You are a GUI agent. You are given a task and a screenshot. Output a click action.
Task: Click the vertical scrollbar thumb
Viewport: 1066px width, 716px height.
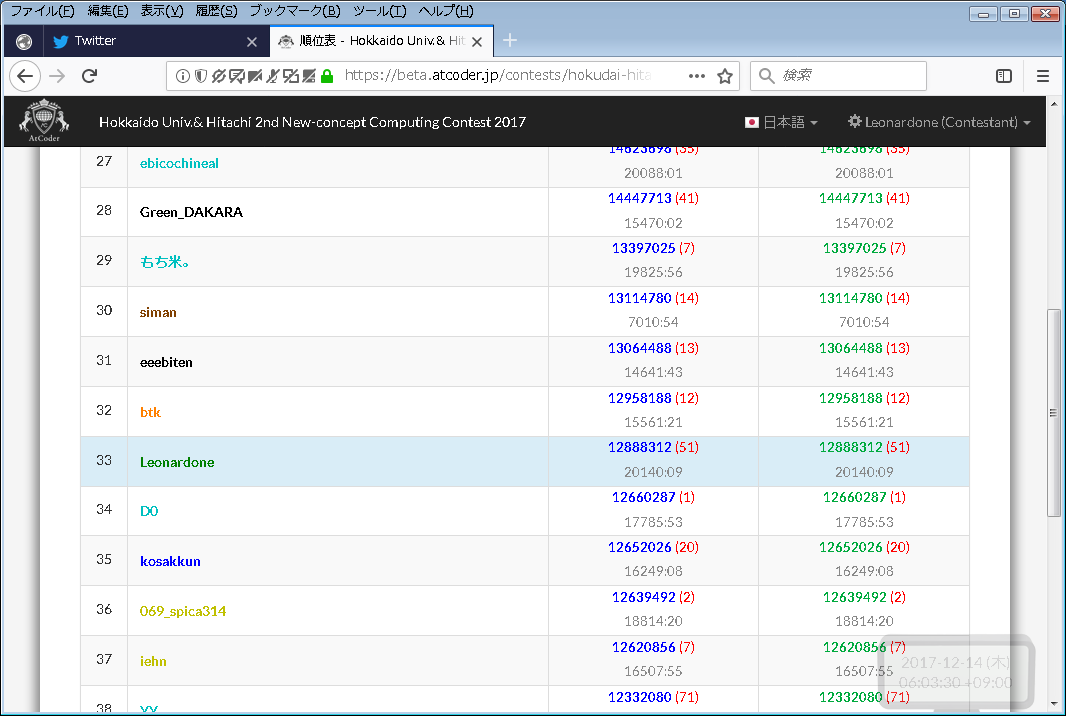tap(1053, 413)
